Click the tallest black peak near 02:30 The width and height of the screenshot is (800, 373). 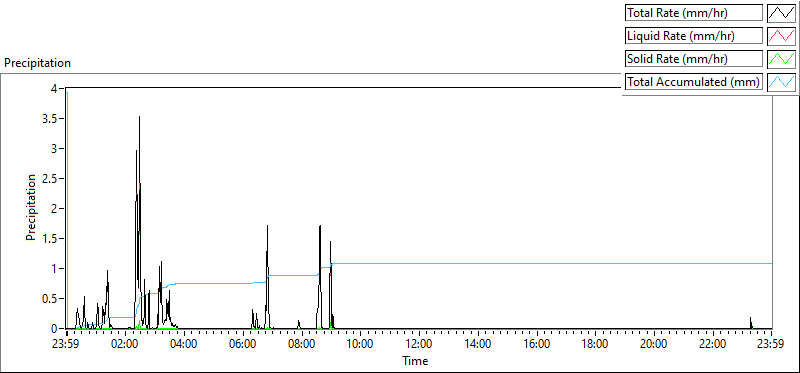(x=139, y=118)
